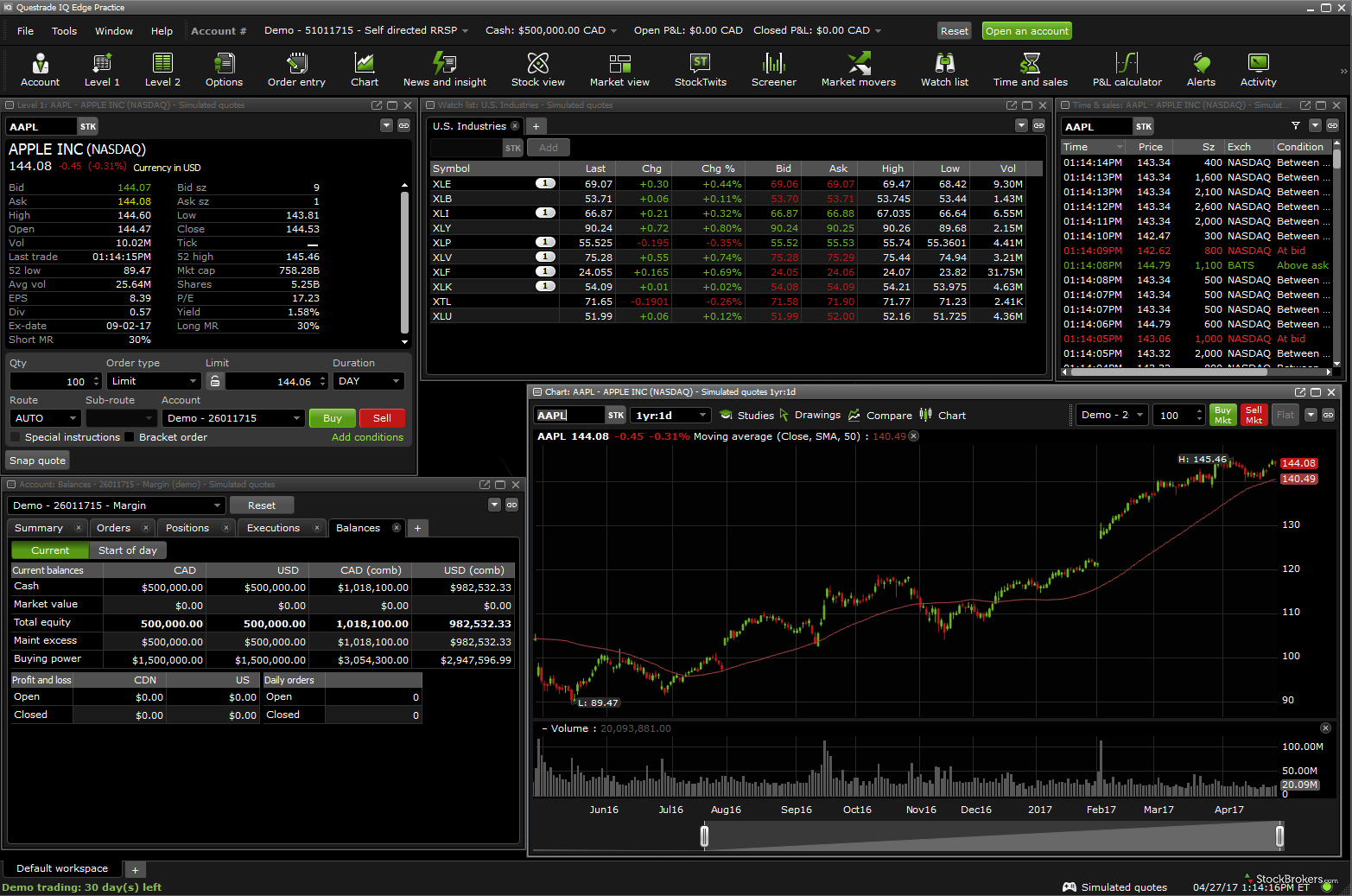Open the Screener tool

coord(773,70)
